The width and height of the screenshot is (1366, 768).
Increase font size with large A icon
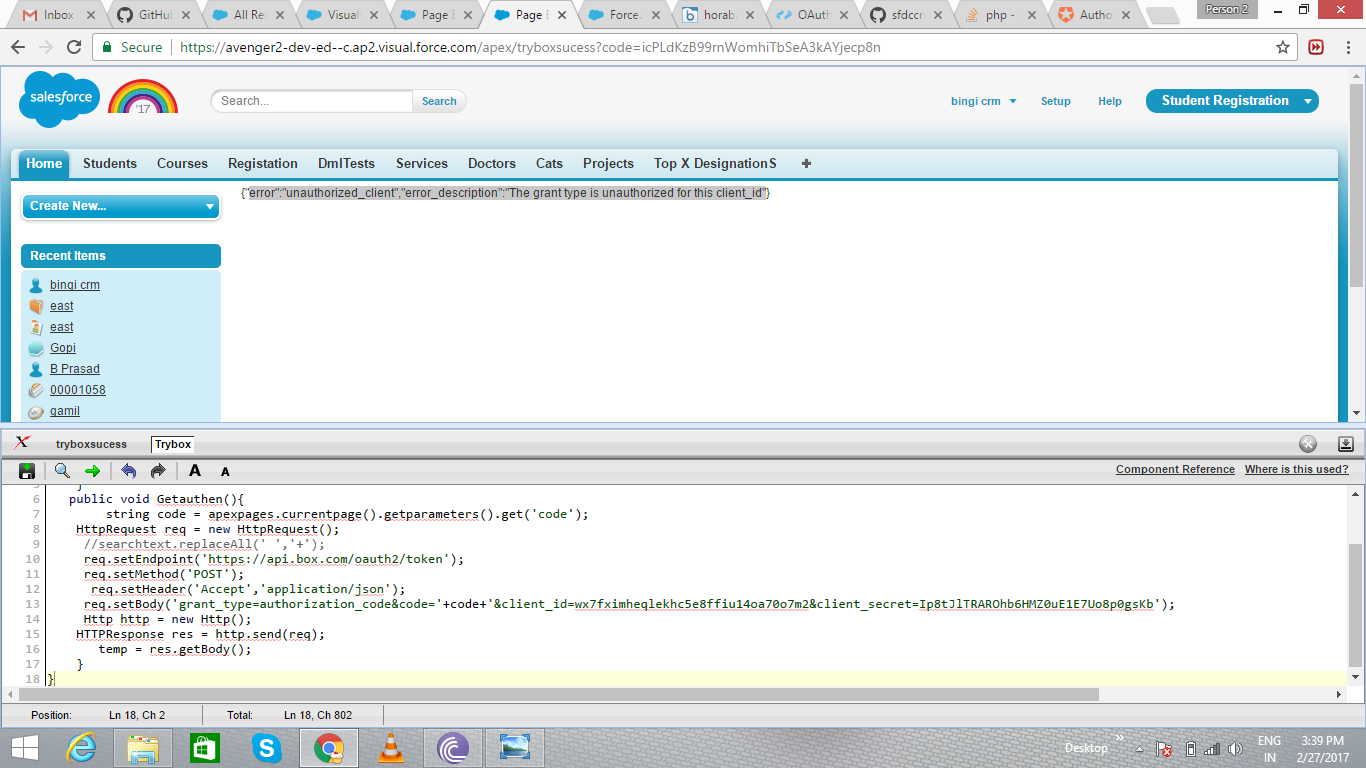click(x=195, y=471)
